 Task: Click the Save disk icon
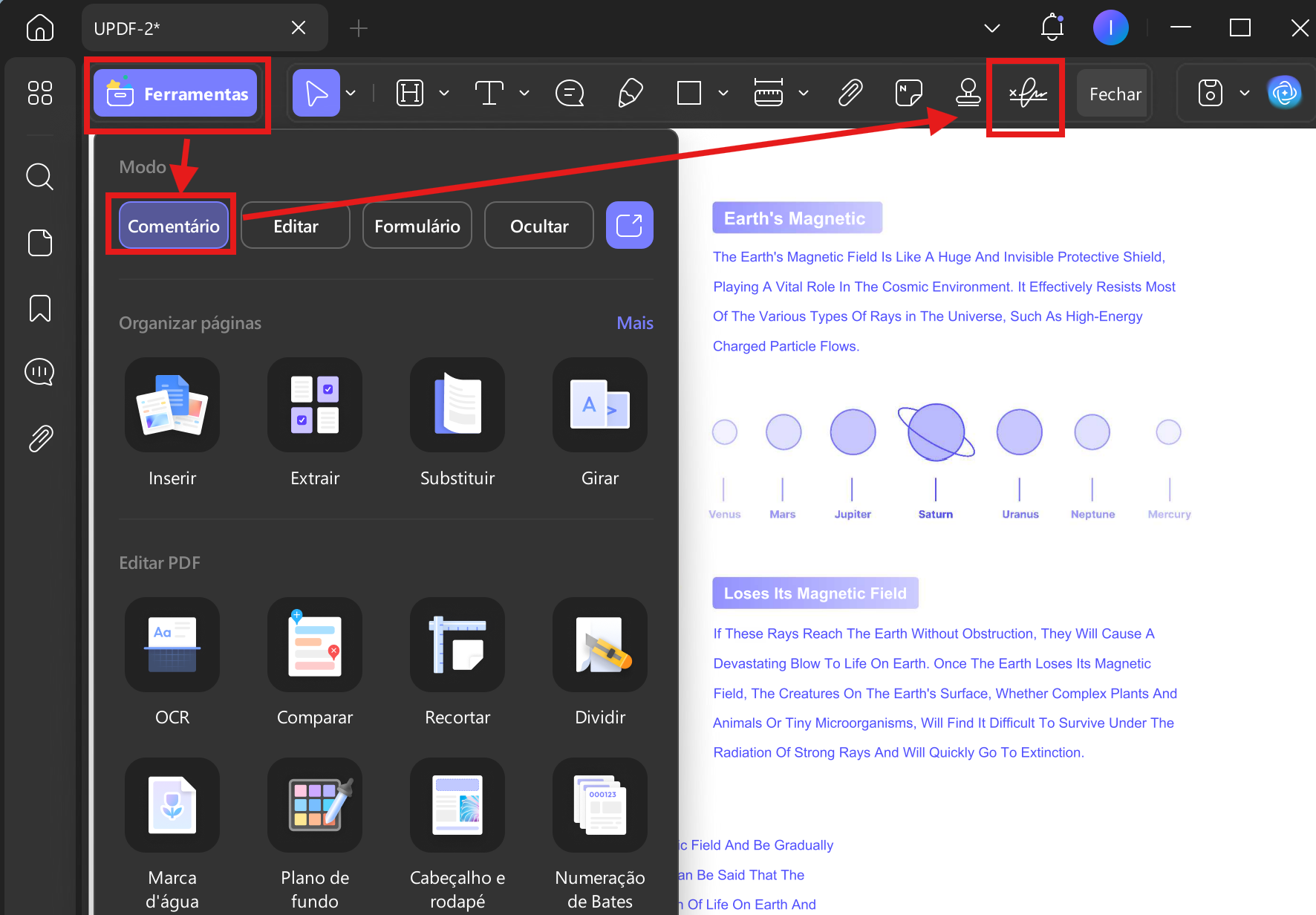point(1211,94)
